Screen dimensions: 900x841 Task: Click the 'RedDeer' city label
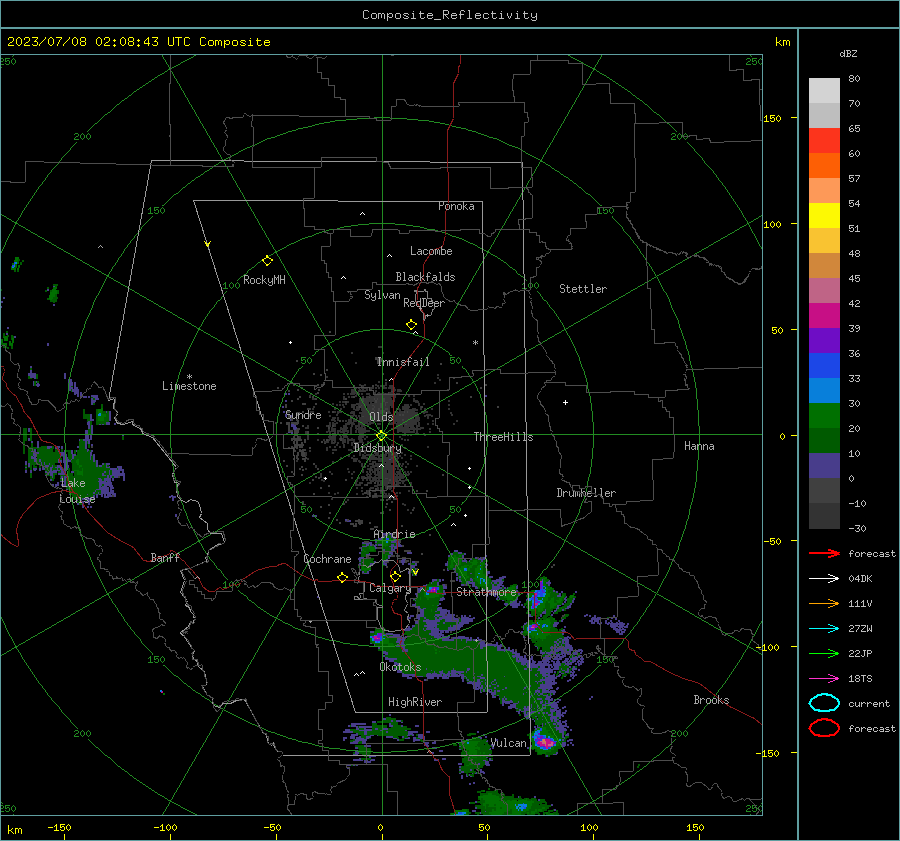pos(424,303)
